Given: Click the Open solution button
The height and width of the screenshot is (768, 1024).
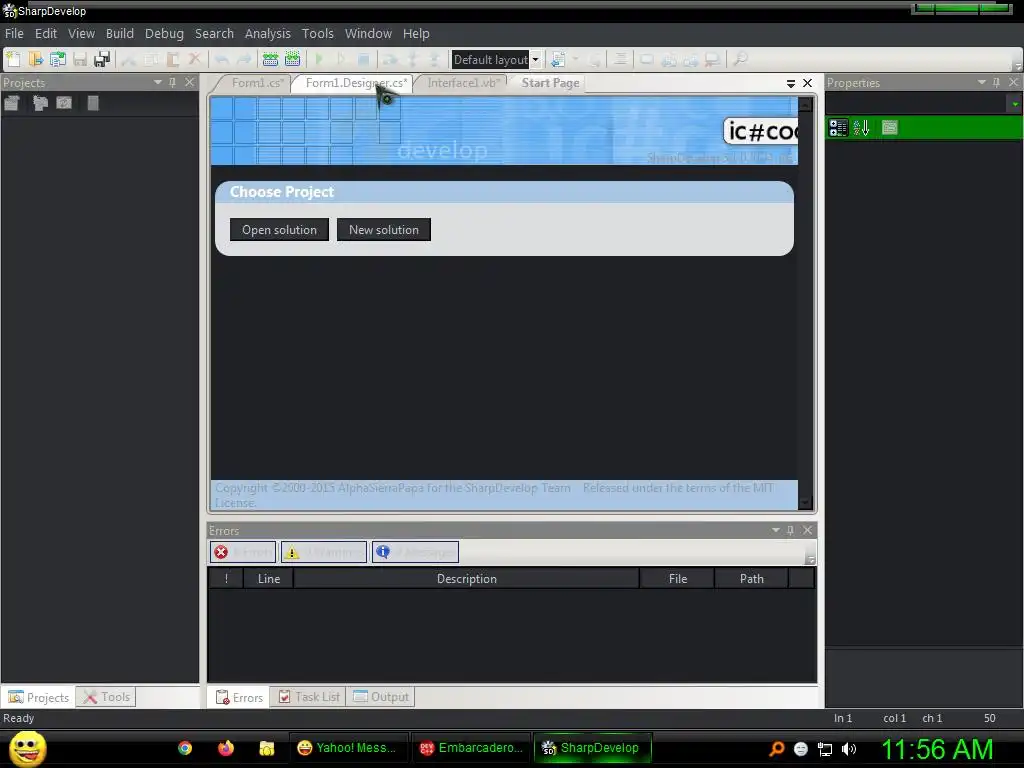Looking at the screenshot, I should tap(280, 230).
